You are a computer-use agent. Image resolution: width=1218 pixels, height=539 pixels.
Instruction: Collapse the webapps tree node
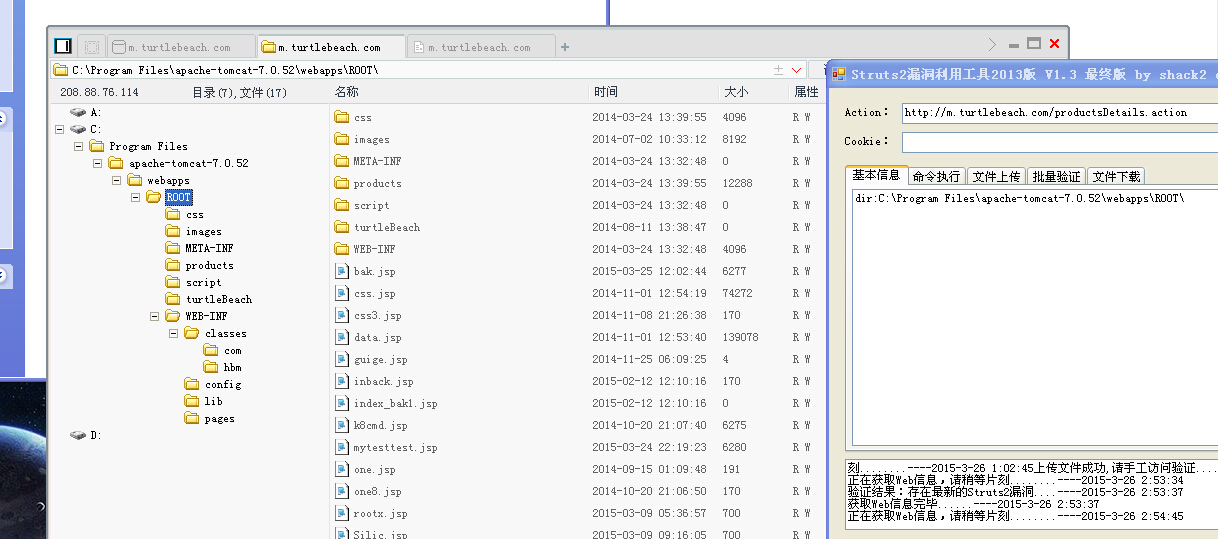pyautogui.click(x=117, y=180)
